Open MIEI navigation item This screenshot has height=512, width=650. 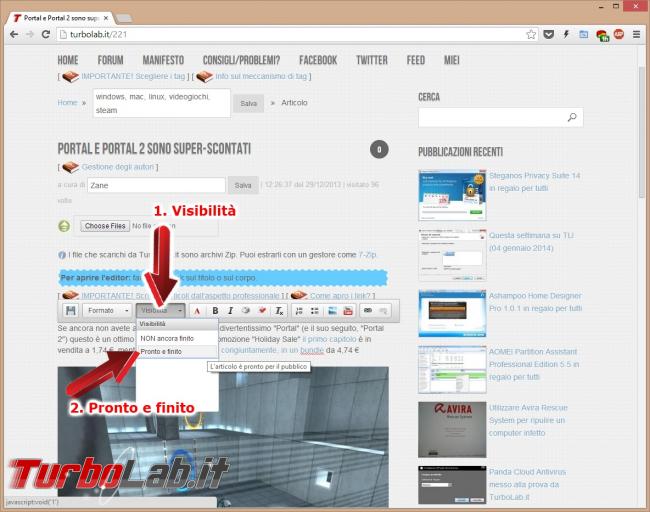[x=452, y=60]
